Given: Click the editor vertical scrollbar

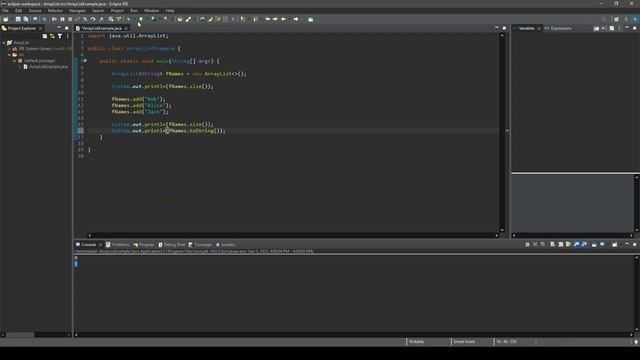Looking at the screenshot, I should click(502, 133).
